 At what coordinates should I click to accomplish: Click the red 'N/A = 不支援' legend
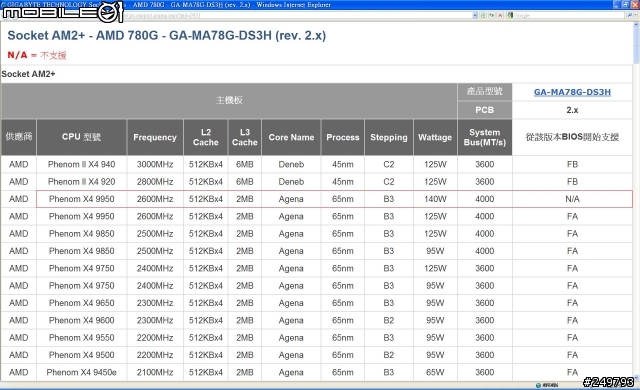pyautogui.click(x=37, y=55)
